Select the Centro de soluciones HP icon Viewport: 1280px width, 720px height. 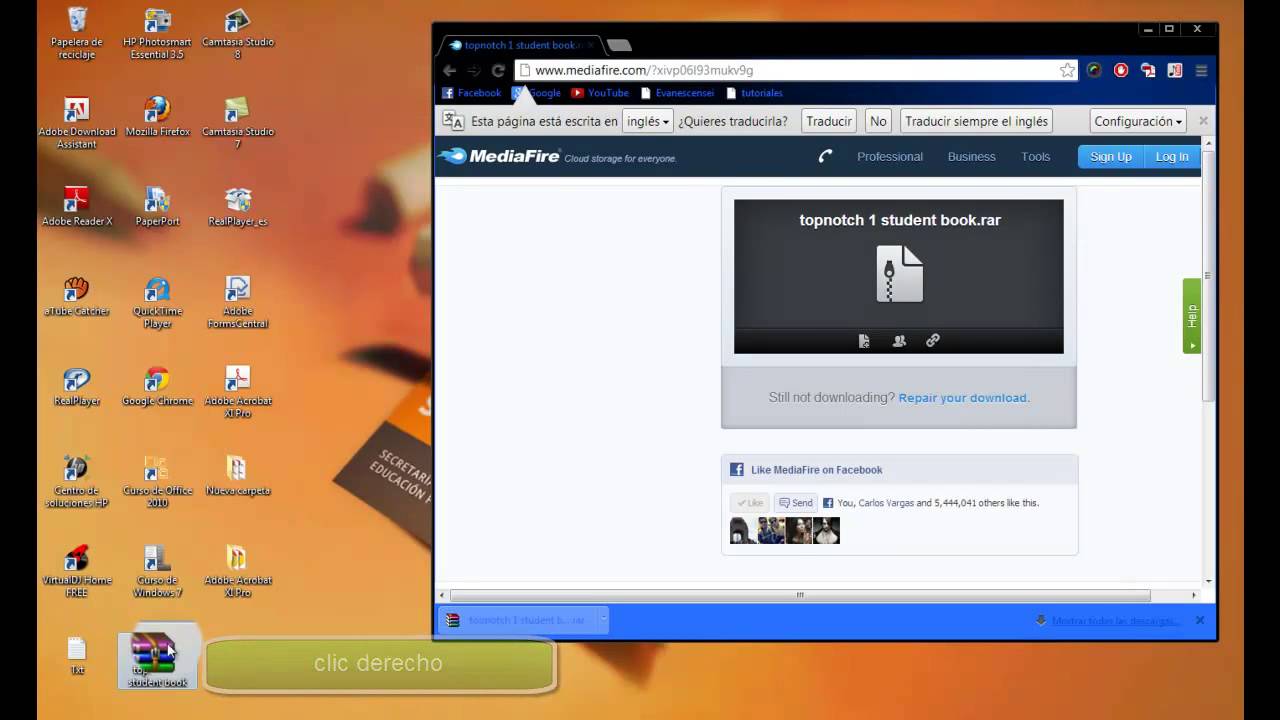77,481
